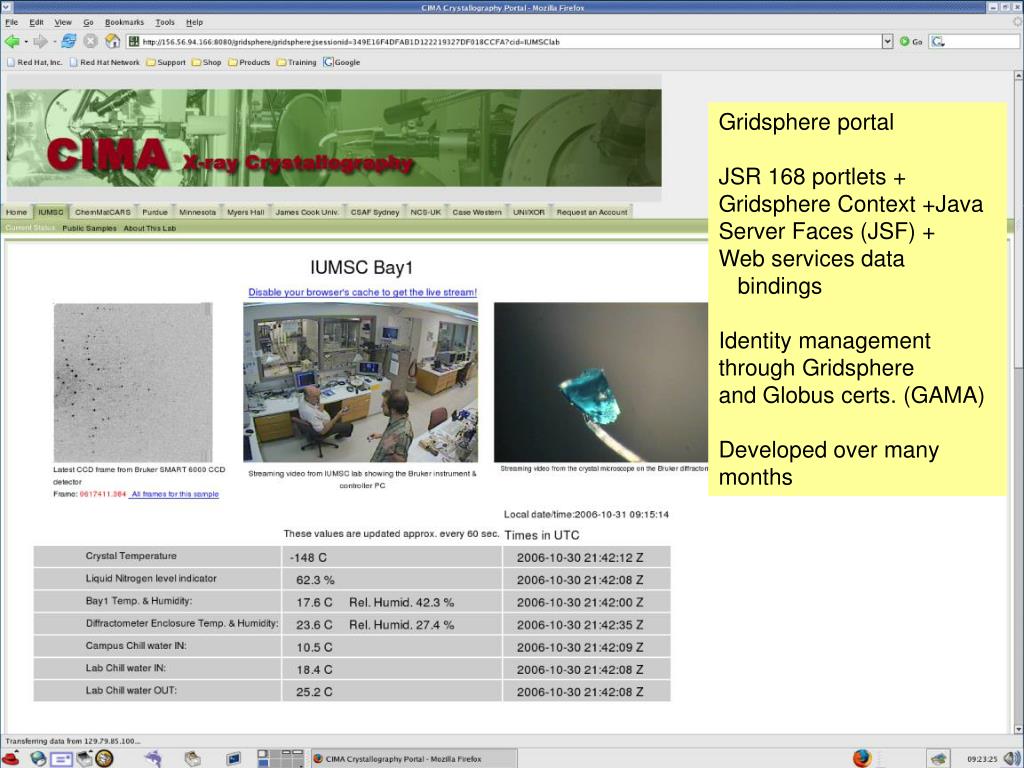Open the Support bookmarks folder

166,62
